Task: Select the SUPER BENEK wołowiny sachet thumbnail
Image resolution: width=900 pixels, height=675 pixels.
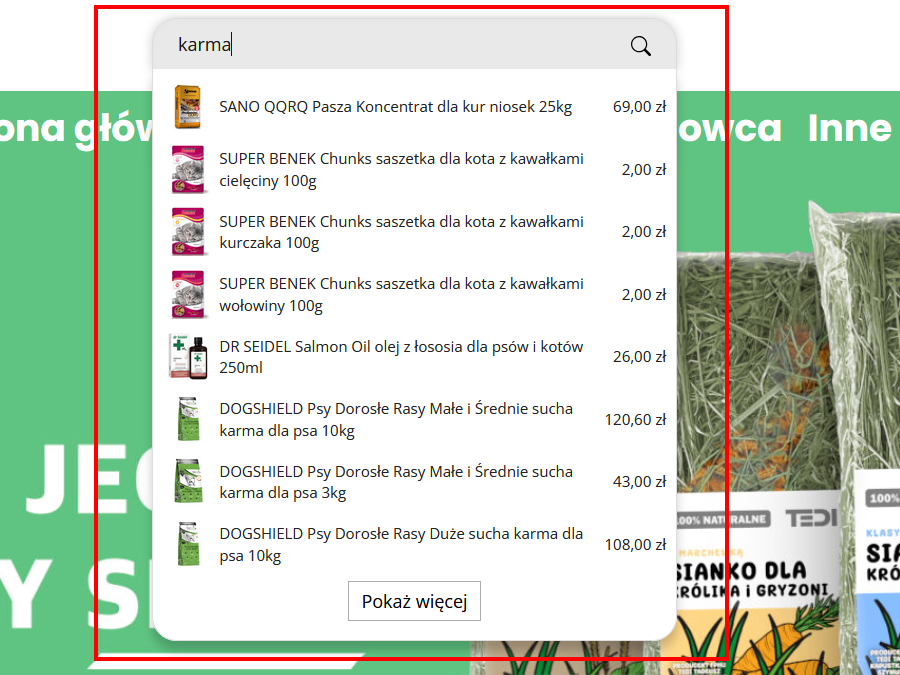Action: click(x=188, y=294)
